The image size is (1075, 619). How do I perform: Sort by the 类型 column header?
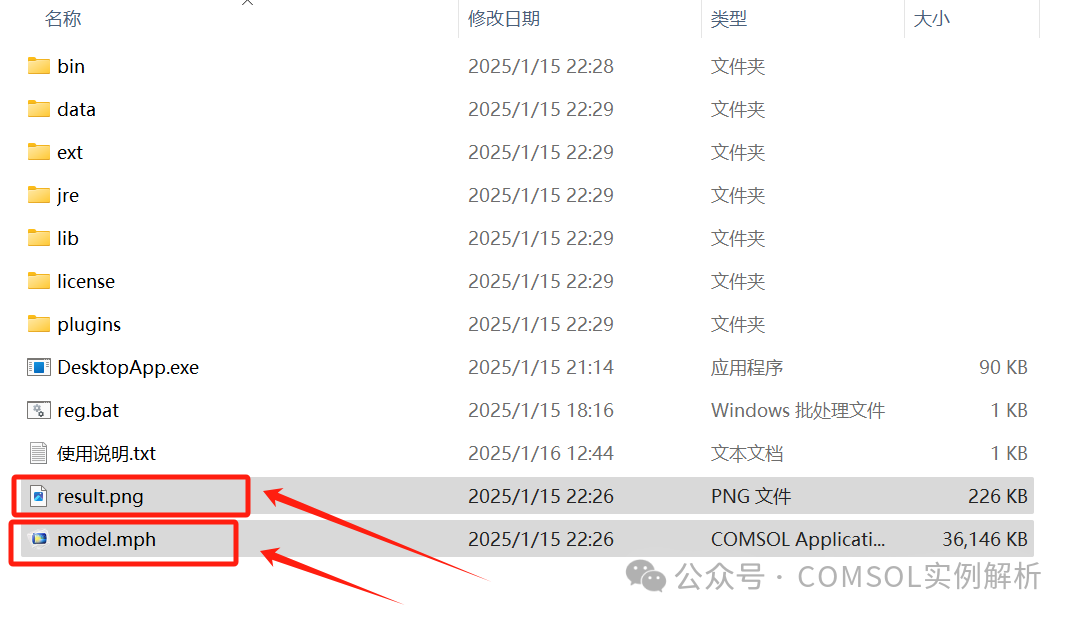click(x=728, y=19)
